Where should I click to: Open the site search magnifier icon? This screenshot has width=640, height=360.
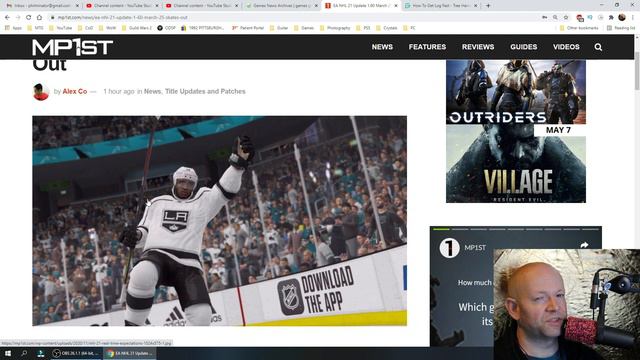click(x=598, y=47)
